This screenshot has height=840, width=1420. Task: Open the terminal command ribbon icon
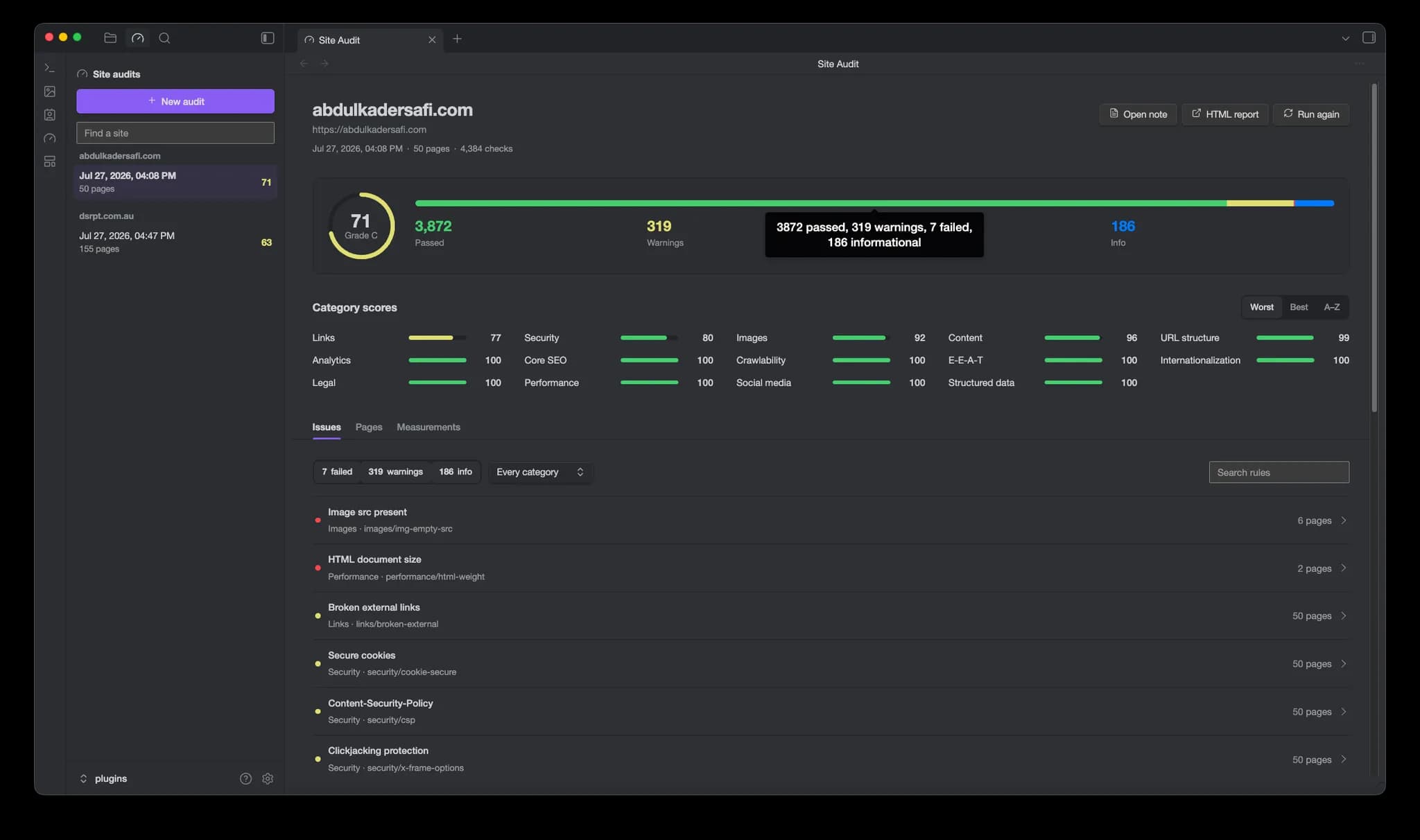coord(49,68)
